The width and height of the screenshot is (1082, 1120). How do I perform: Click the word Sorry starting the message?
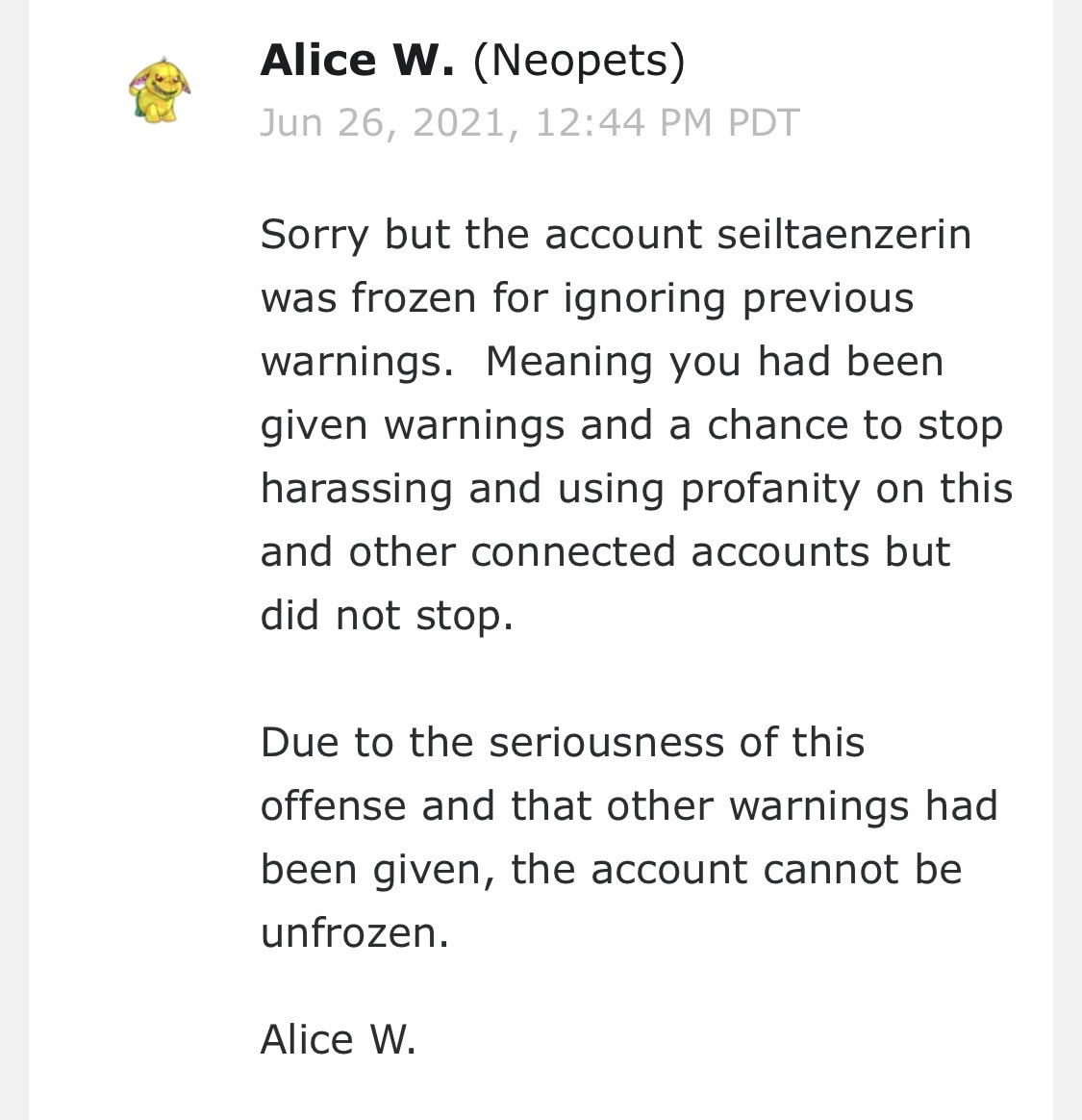coord(315,236)
